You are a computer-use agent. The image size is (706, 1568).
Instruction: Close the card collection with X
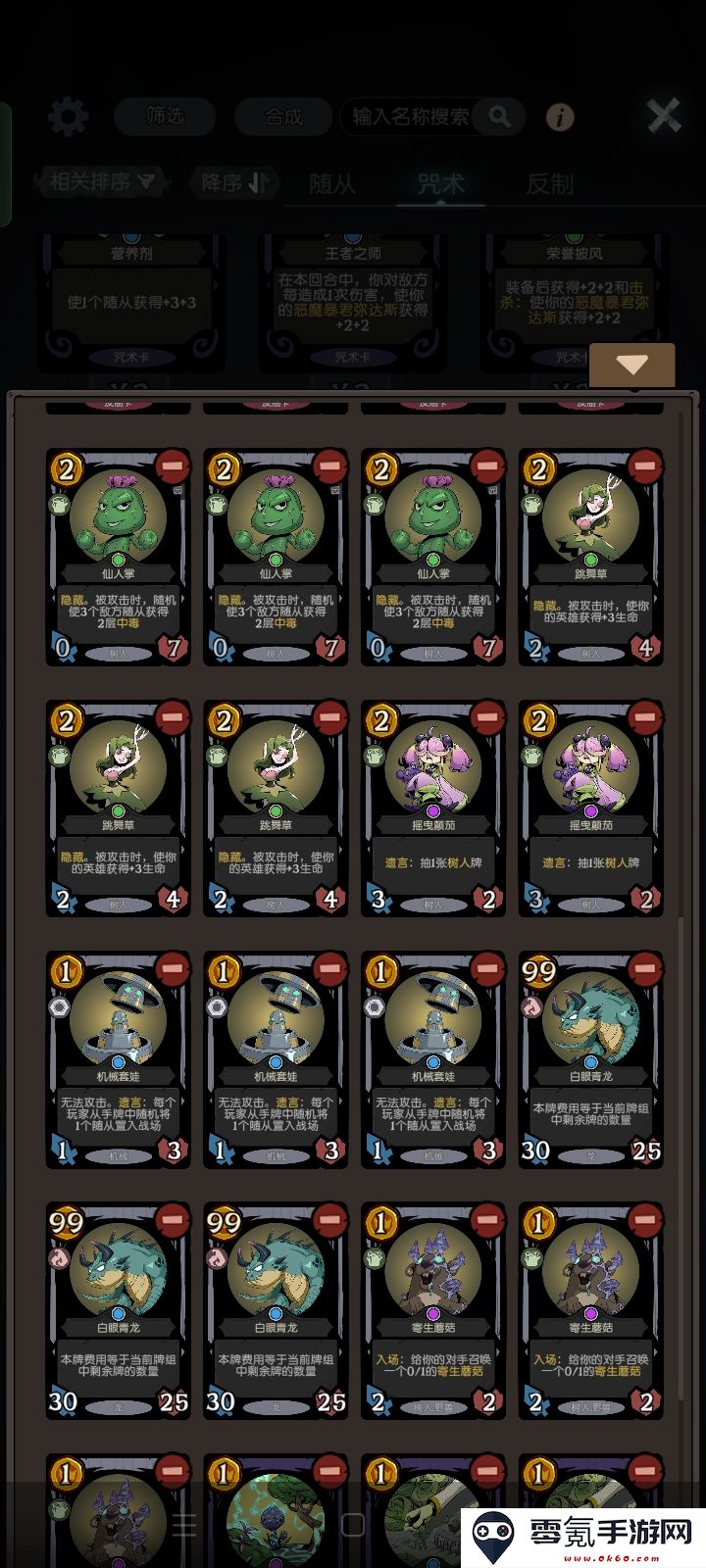(664, 116)
